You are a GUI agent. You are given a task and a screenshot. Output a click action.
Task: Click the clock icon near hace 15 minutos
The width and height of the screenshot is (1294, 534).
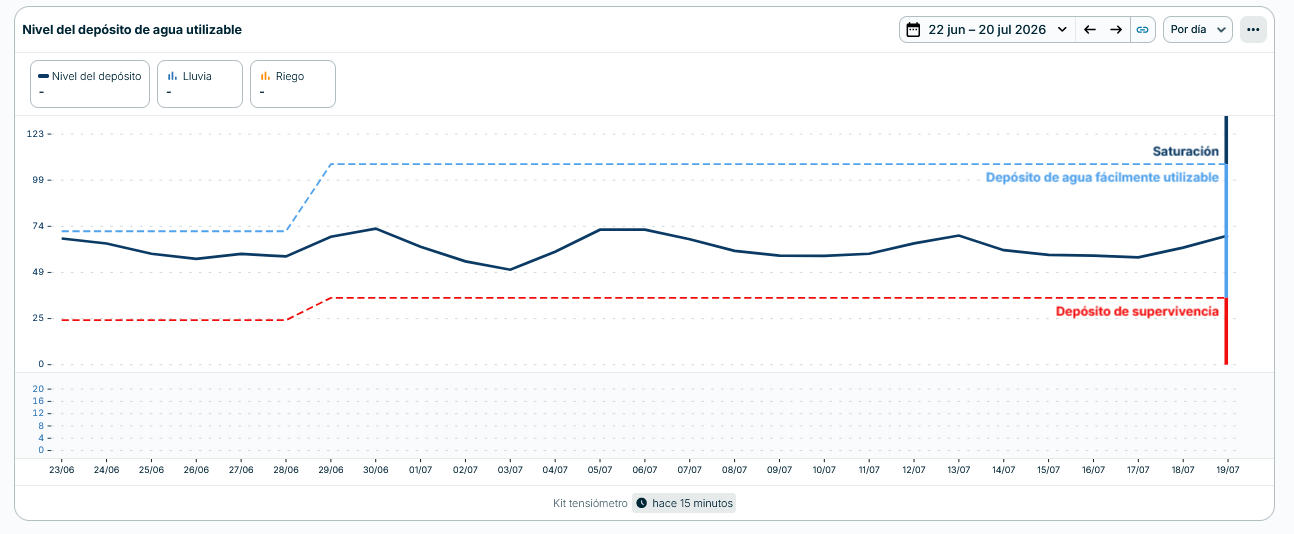pos(642,503)
